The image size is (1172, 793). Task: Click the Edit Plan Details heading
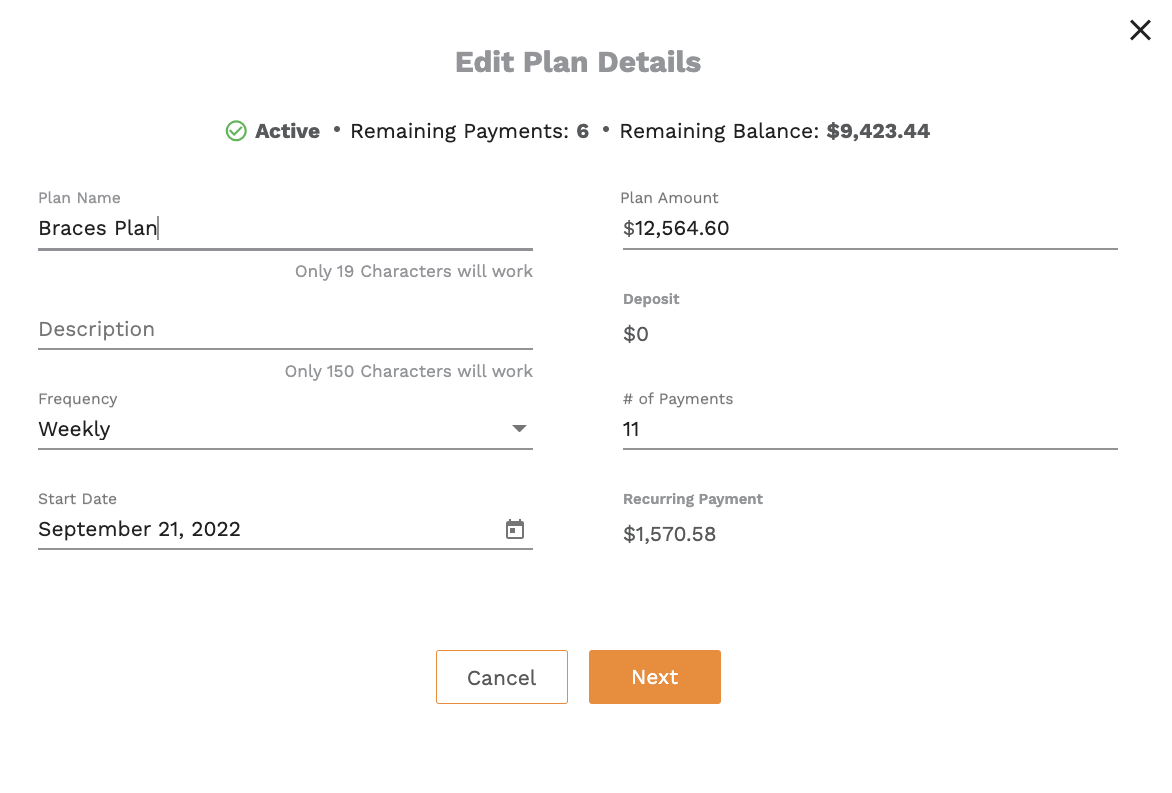578,62
